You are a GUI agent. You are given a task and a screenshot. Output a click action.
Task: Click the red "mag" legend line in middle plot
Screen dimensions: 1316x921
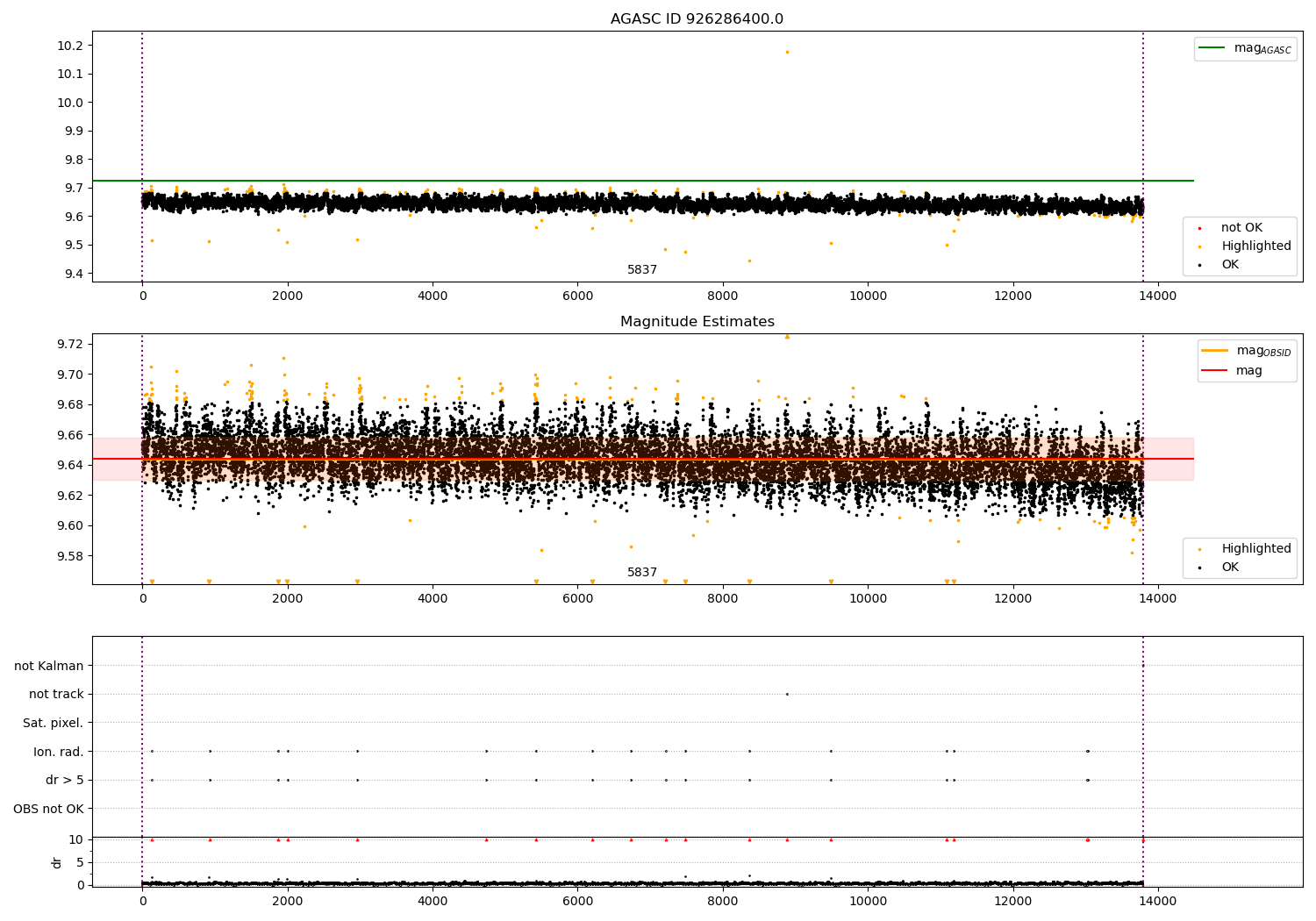click(x=1216, y=371)
